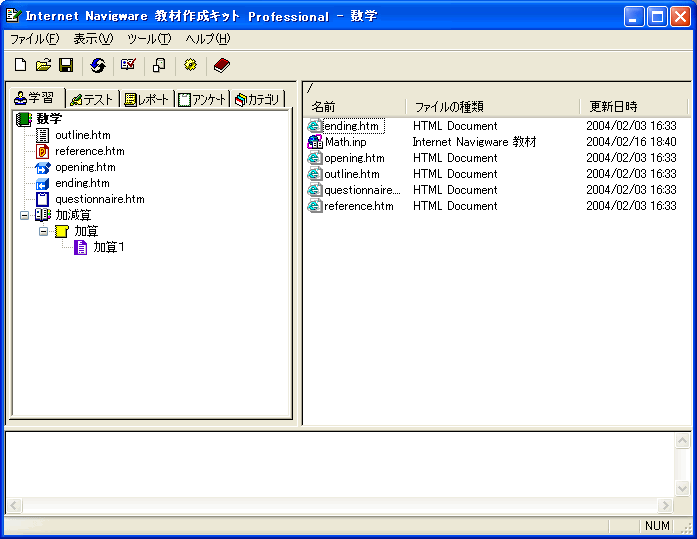Click the 2004/02/16 18:40 date cell
The image size is (697, 539).
(631, 142)
